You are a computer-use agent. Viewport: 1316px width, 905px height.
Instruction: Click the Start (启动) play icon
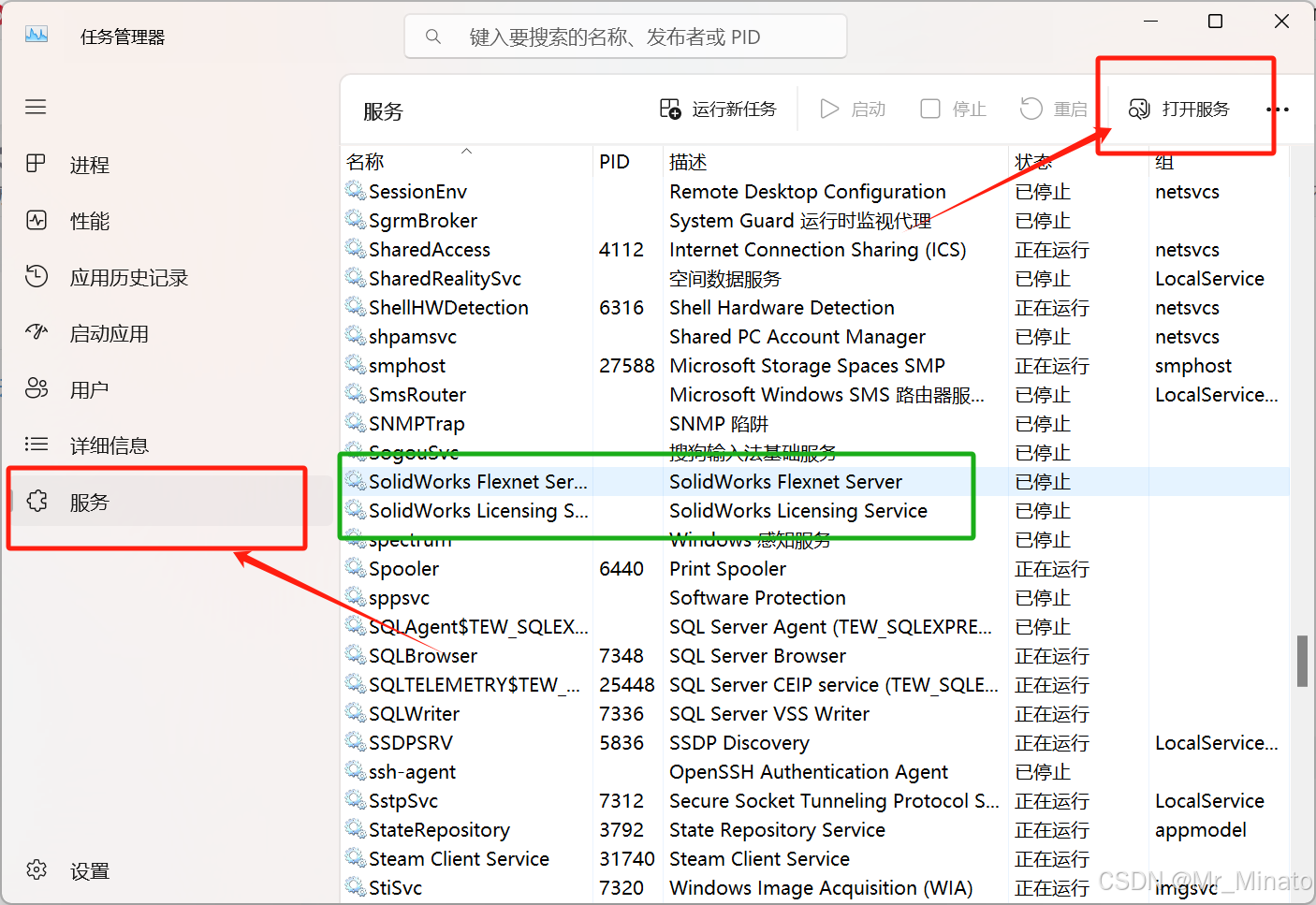(829, 109)
